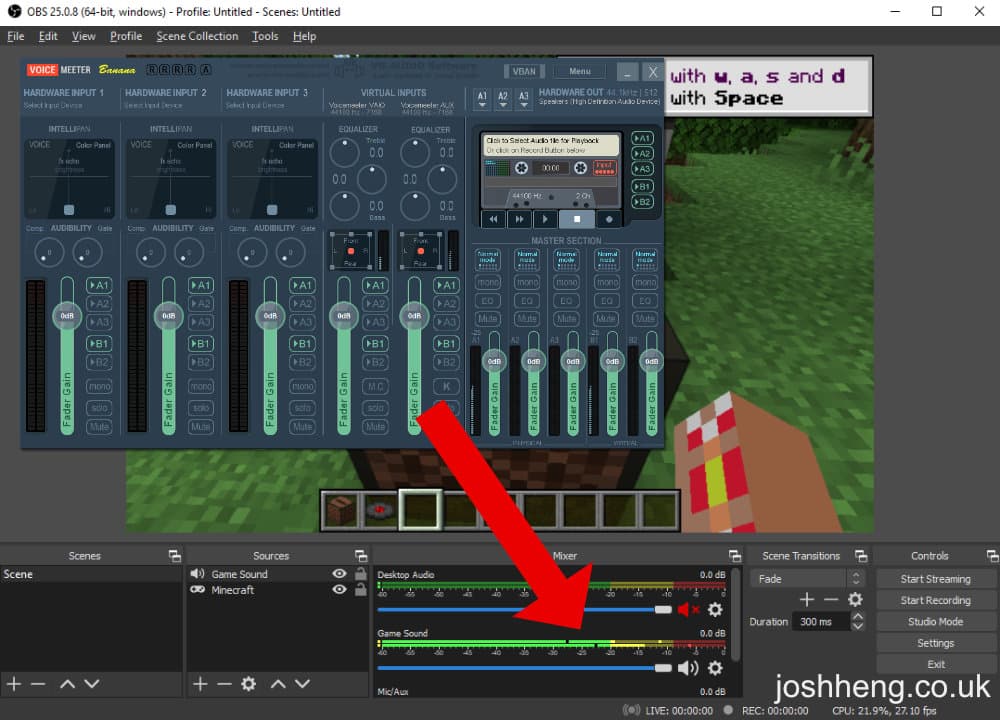This screenshot has height=720, width=1000.
Task: Open A2 hardware out device selector
Action: pyautogui.click(x=503, y=98)
